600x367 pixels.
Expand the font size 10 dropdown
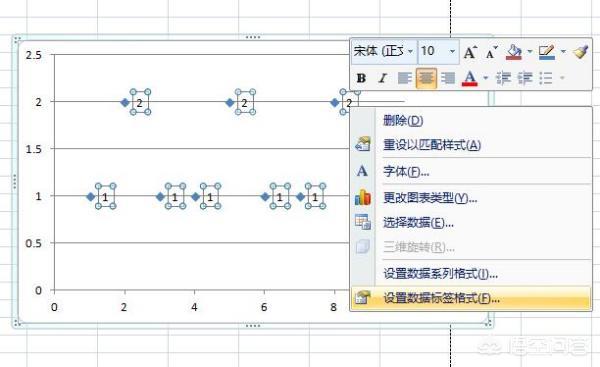pyautogui.click(x=452, y=51)
